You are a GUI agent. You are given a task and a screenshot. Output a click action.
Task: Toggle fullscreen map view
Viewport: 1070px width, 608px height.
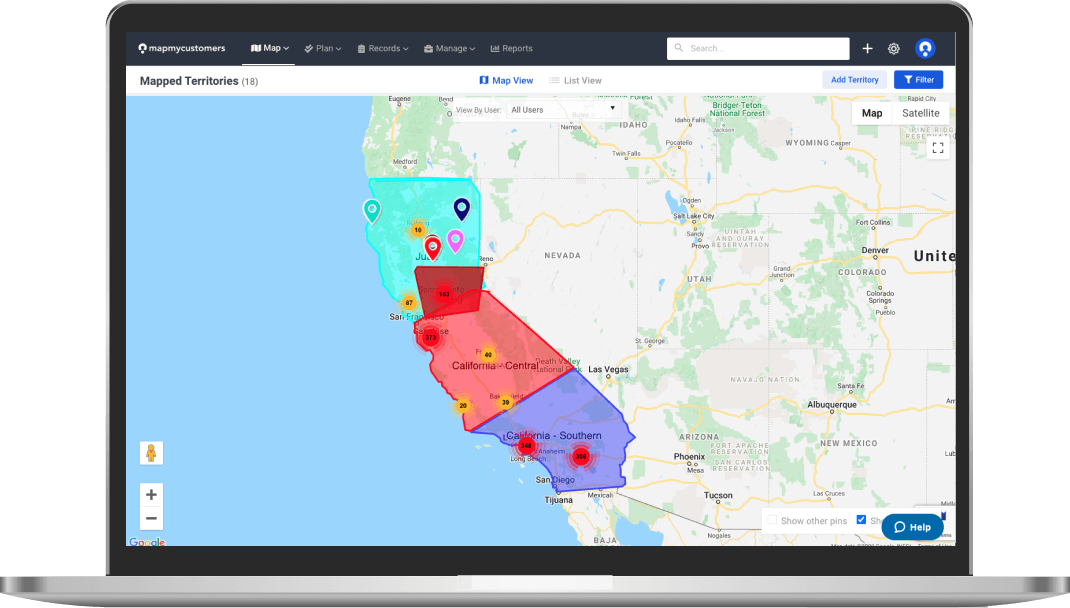point(938,147)
